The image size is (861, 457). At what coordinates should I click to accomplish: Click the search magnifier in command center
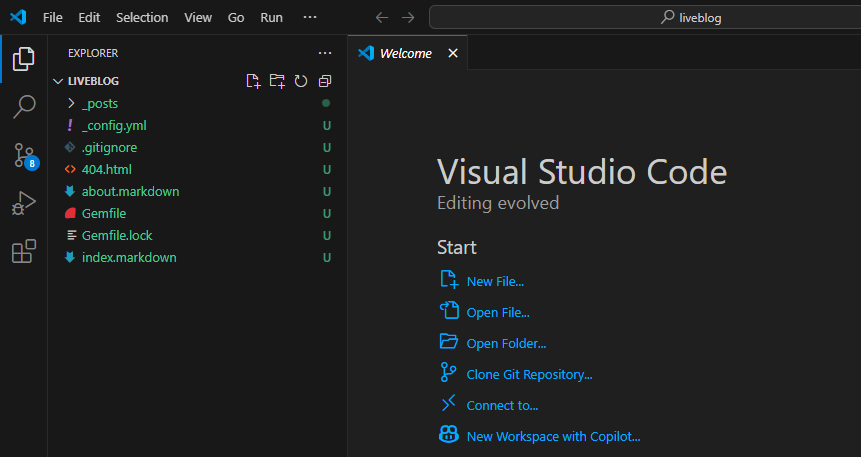pyautogui.click(x=667, y=17)
